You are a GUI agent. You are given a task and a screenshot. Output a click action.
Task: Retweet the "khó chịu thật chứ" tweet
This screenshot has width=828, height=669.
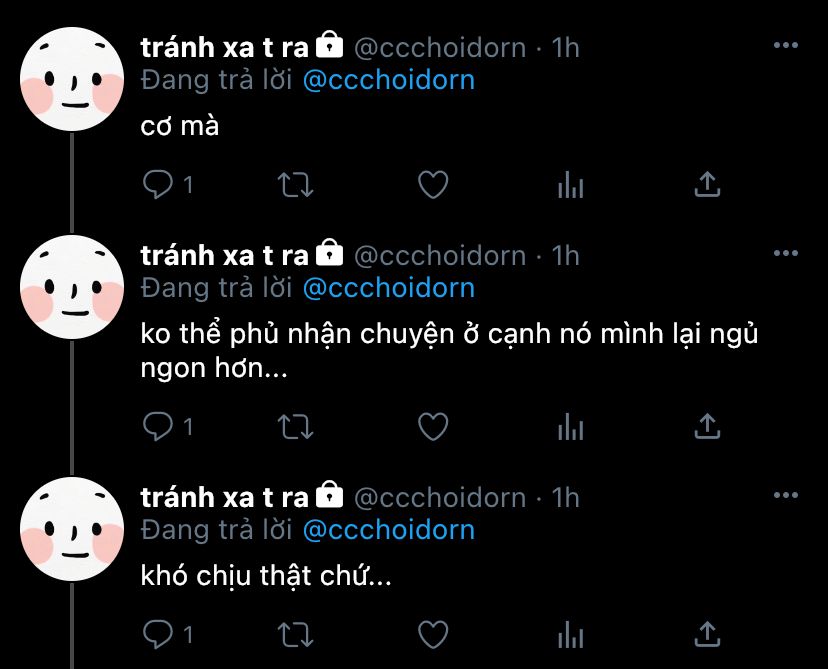pyautogui.click(x=296, y=634)
